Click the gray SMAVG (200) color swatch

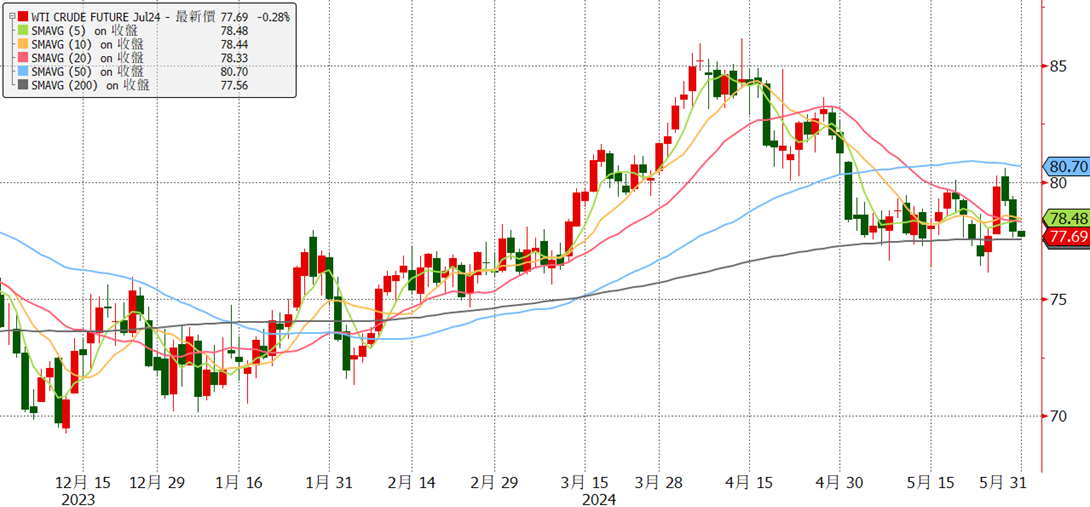click(24, 86)
